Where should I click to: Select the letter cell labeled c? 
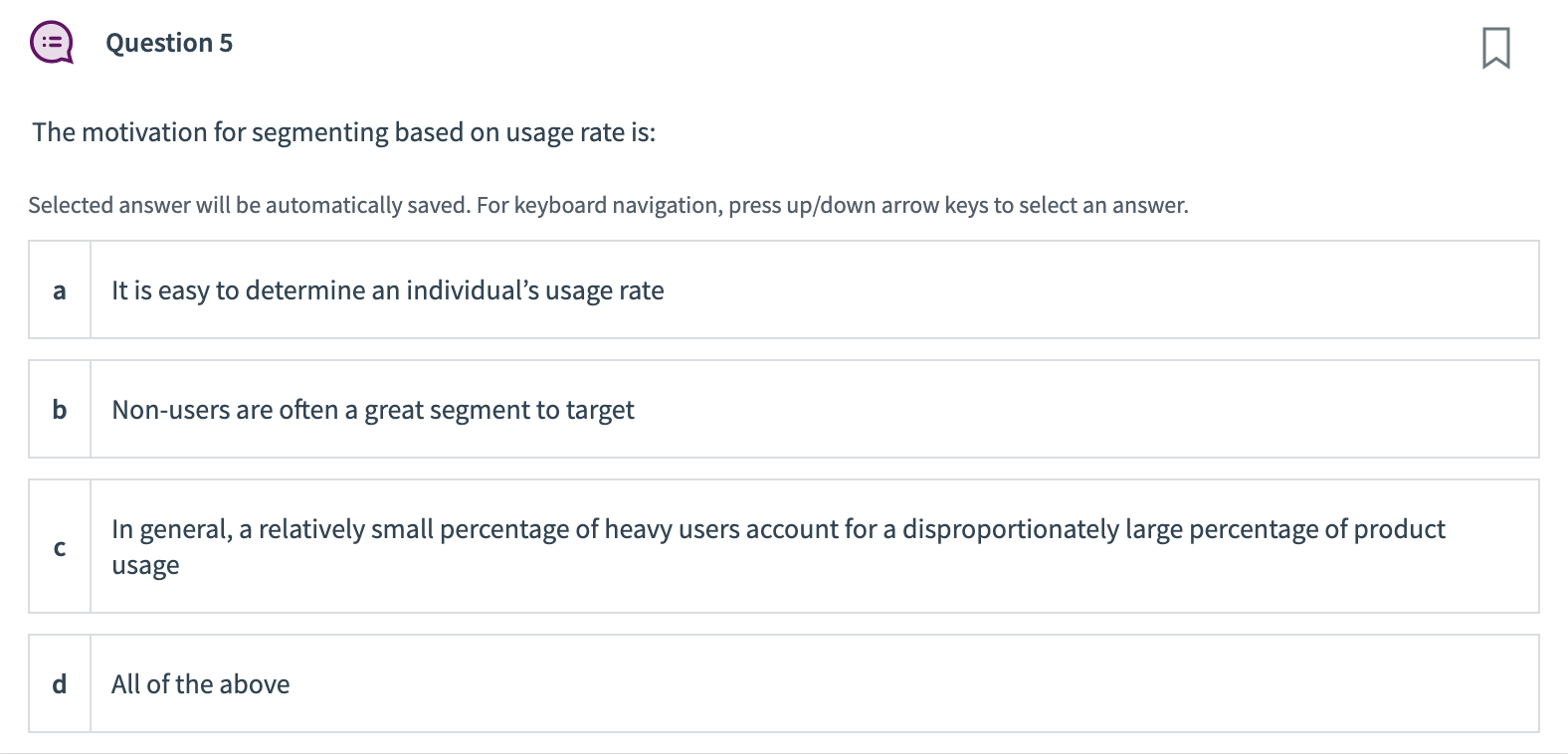tap(60, 546)
